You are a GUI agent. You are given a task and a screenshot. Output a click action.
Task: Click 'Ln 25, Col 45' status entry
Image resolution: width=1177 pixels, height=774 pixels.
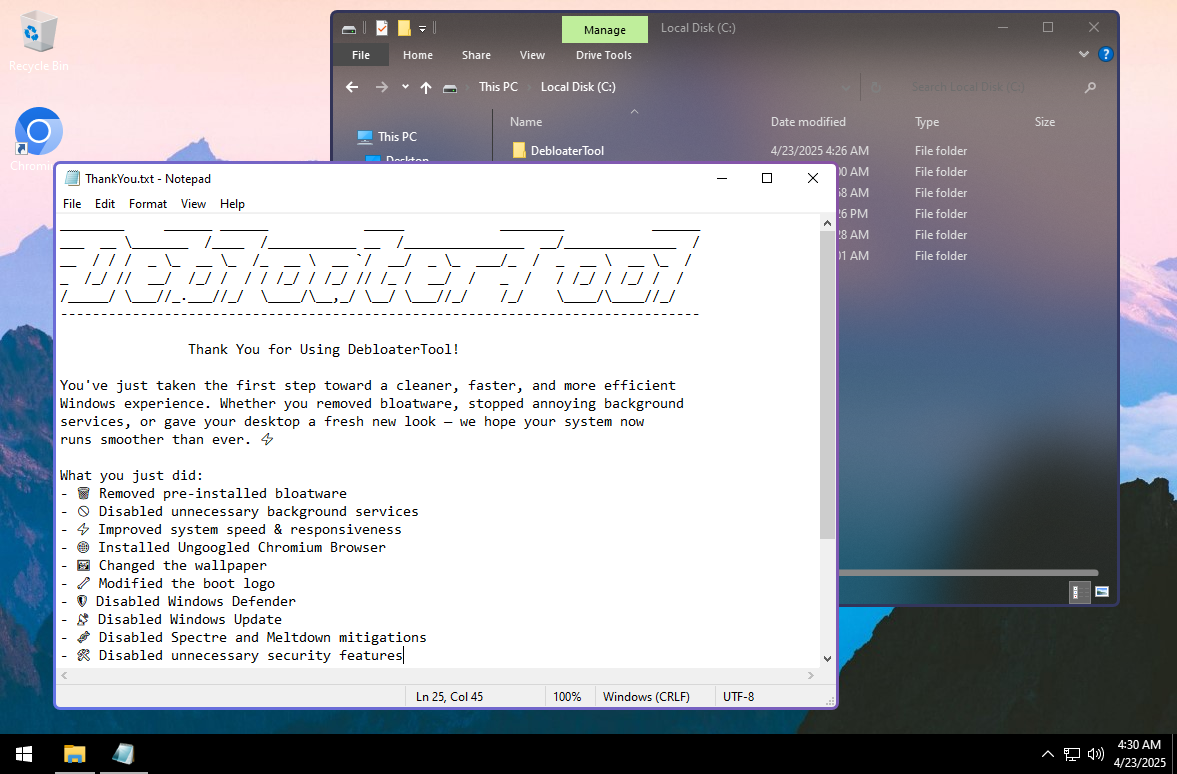point(450,697)
